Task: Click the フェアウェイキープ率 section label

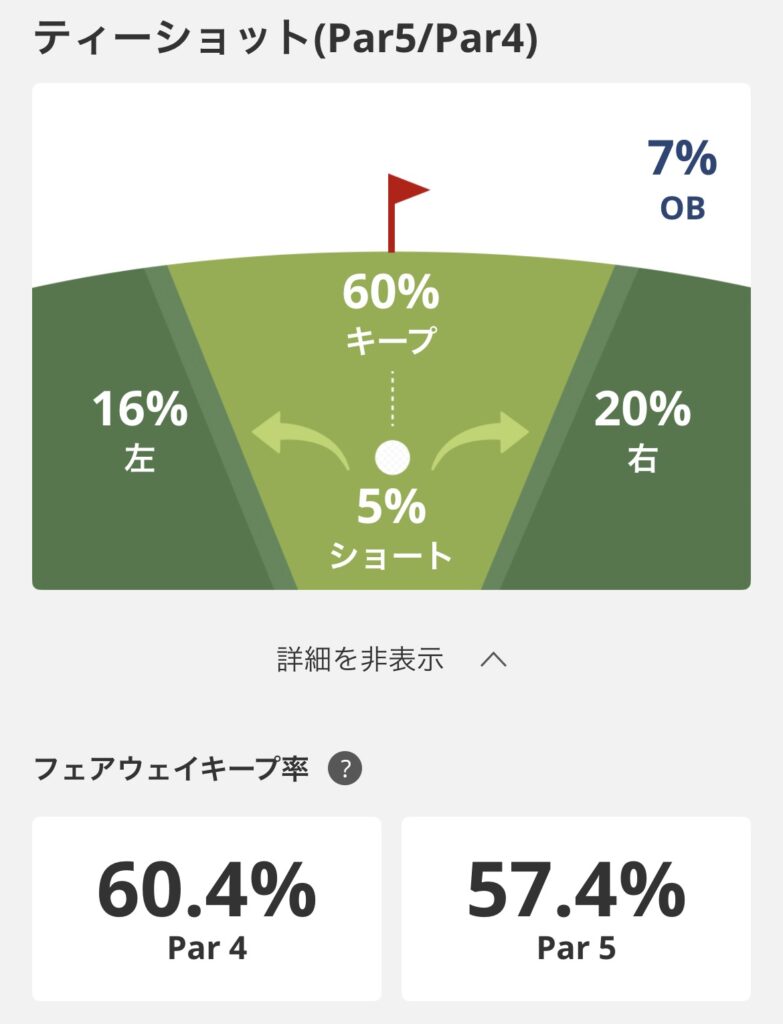Action: pyautogui.click(x=173, y=770)
